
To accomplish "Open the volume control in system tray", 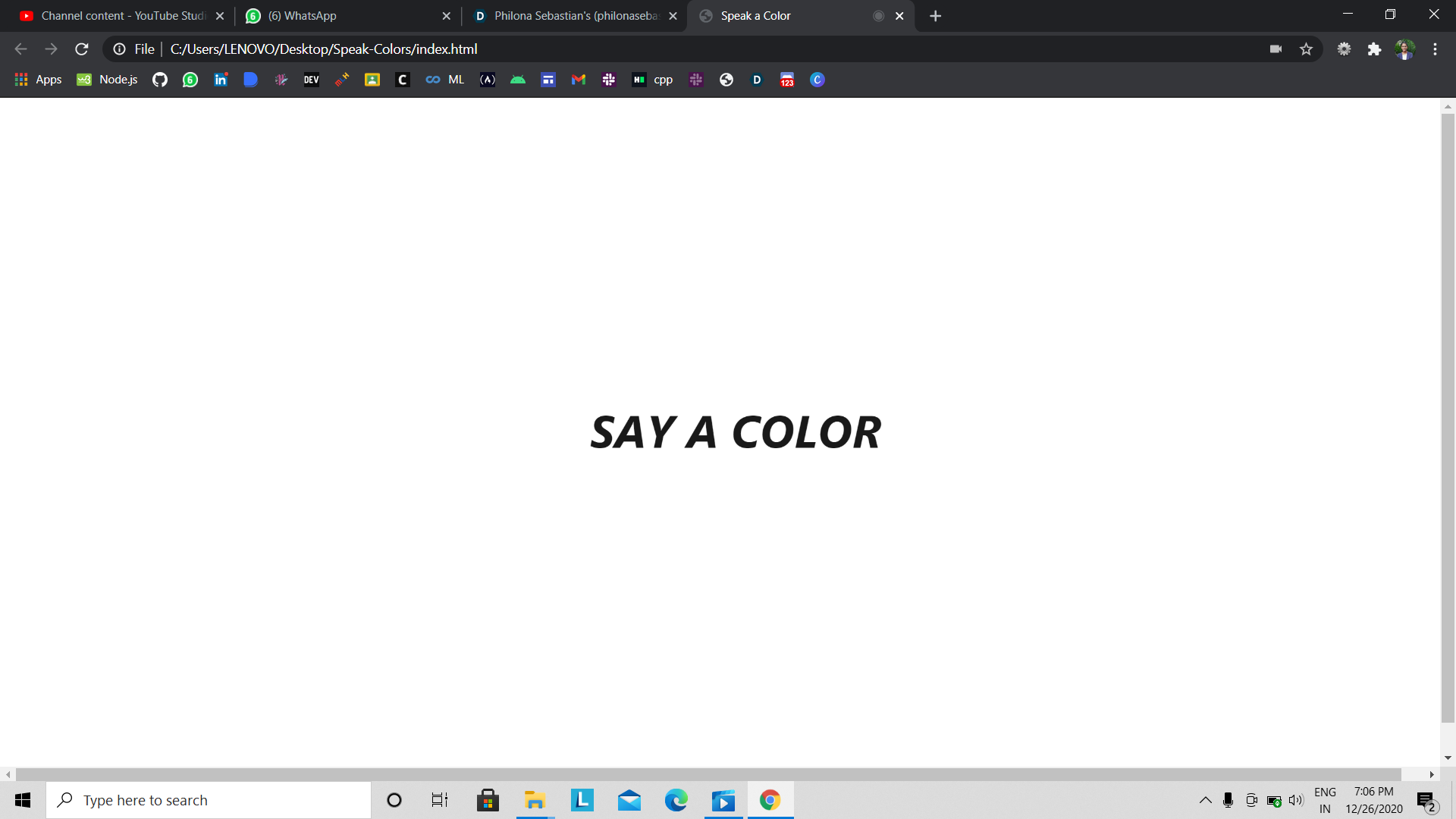I will [x=1296, y=800].
